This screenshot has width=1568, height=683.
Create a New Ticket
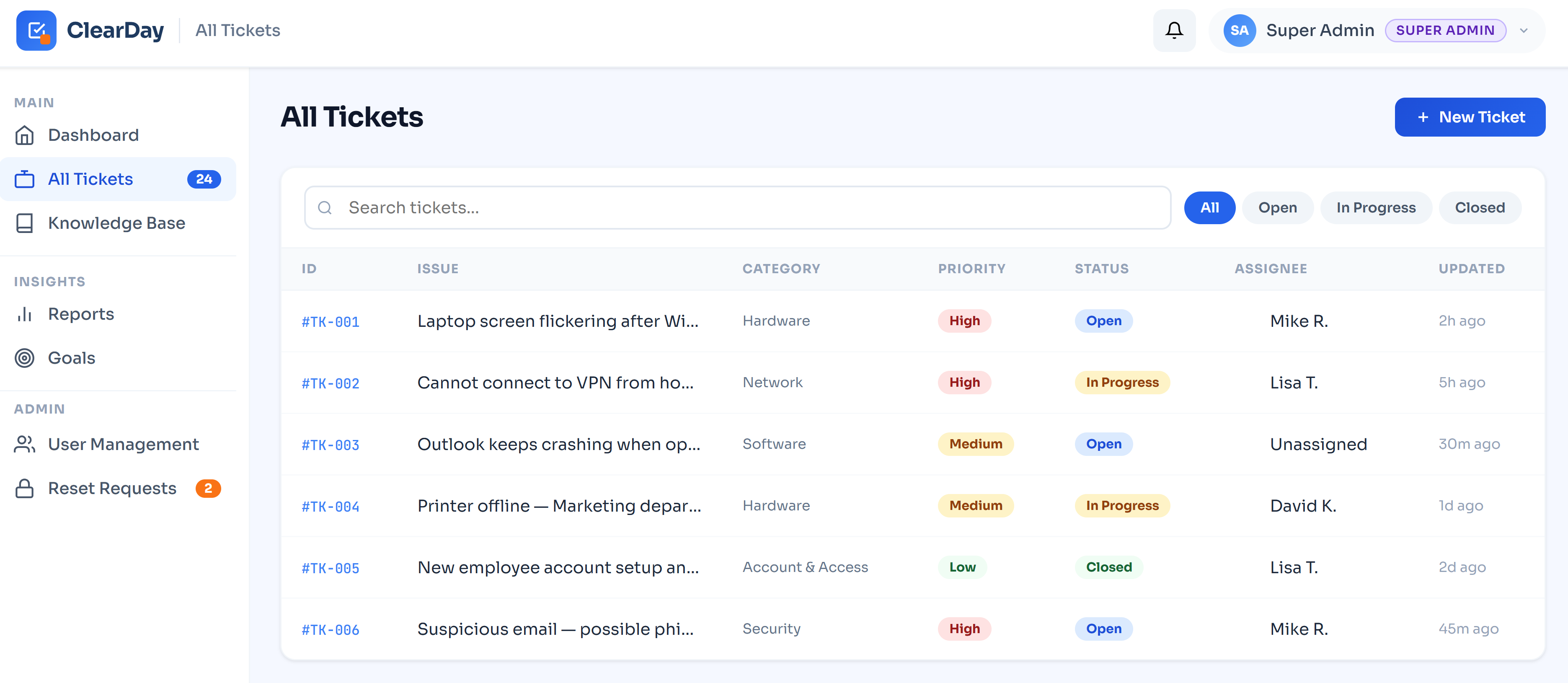pos(1470,117)
